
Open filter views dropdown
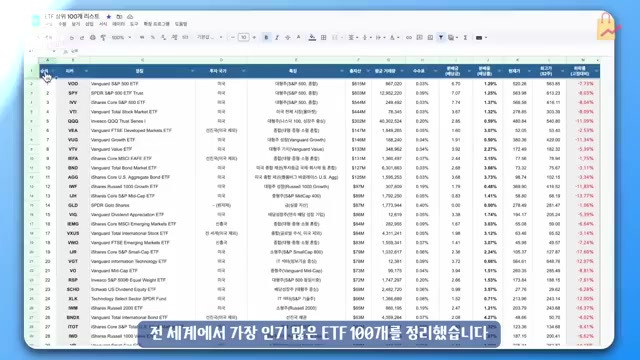(x=452, y=38)
